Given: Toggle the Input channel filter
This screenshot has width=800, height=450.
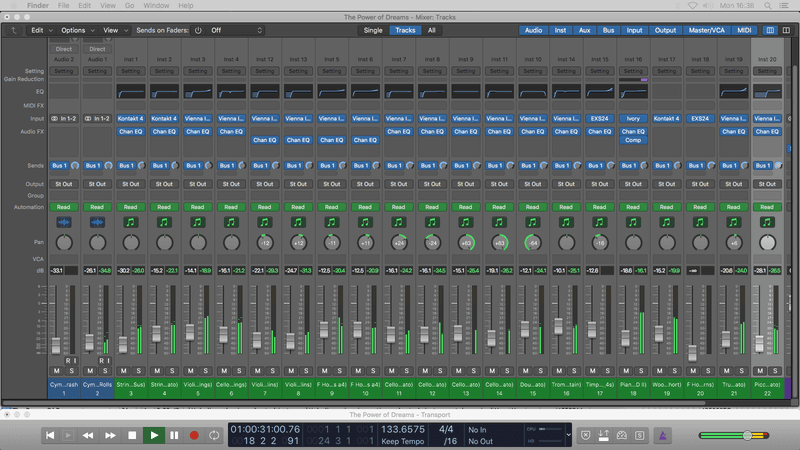Looking at the screenshot, I should coord(634,30).
